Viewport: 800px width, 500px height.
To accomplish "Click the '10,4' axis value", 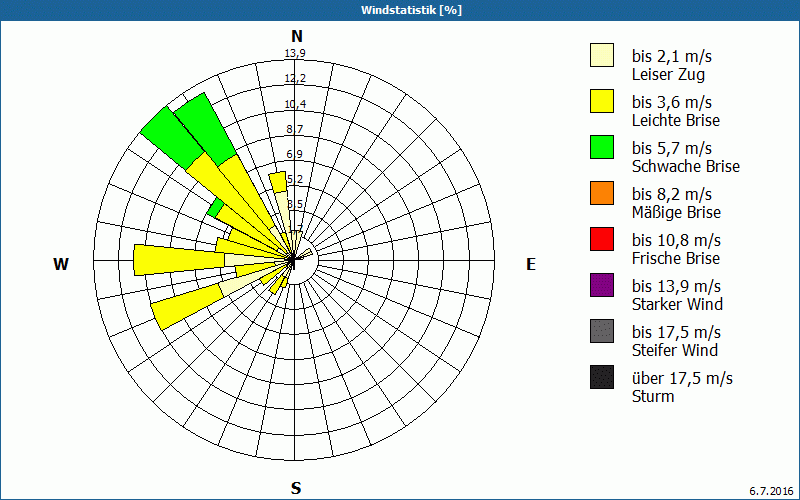I will coord(295,104).
